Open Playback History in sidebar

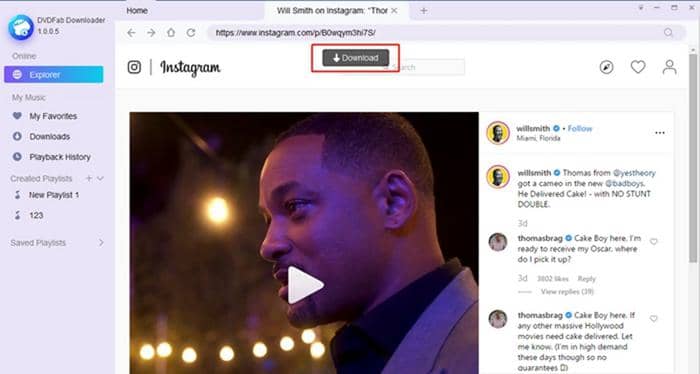tap(60, 157)
